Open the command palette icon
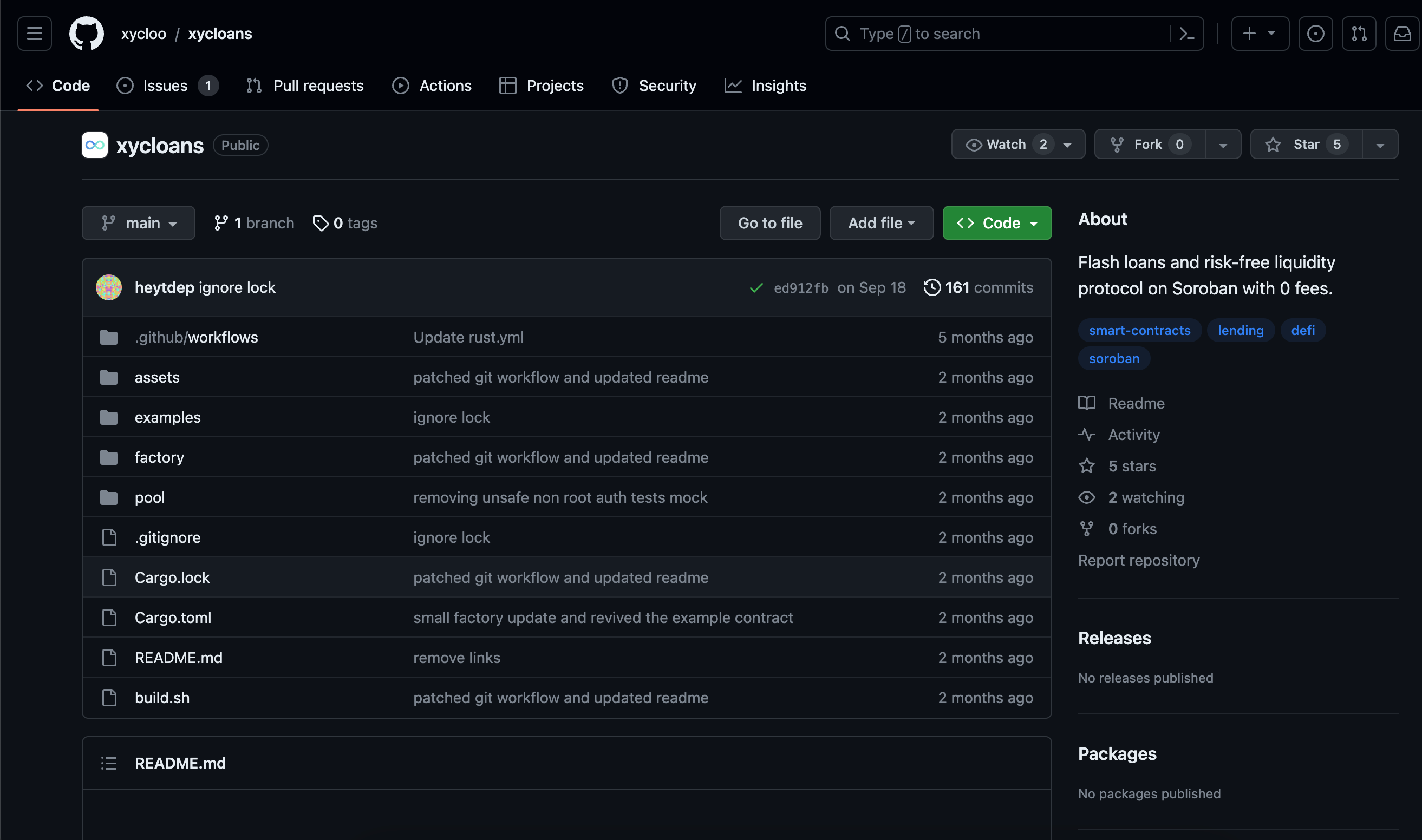The image size is (1422, 840). (1186, 34)
